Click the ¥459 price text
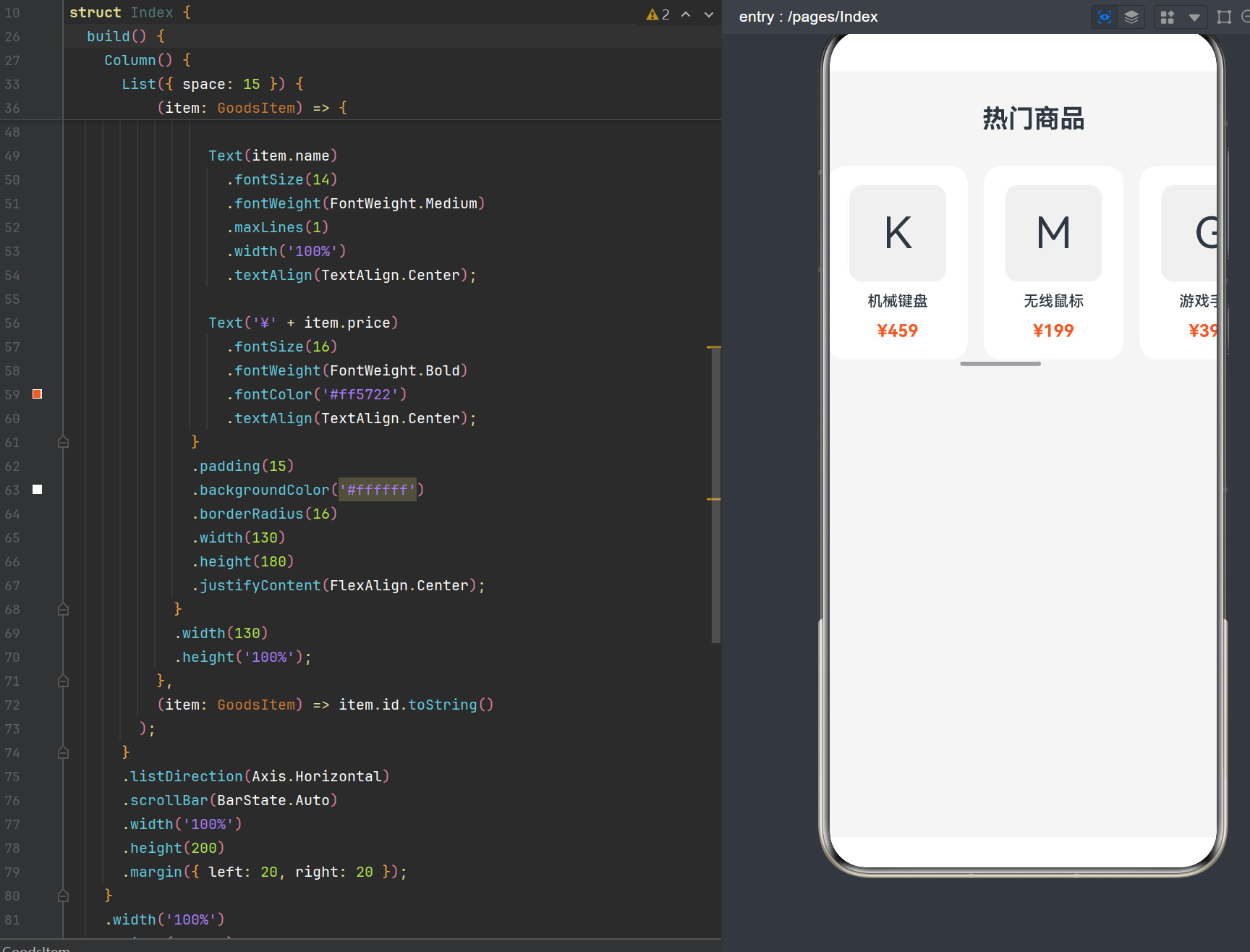The height and width of the screenshot is (952, 1250). coord(898,331)
